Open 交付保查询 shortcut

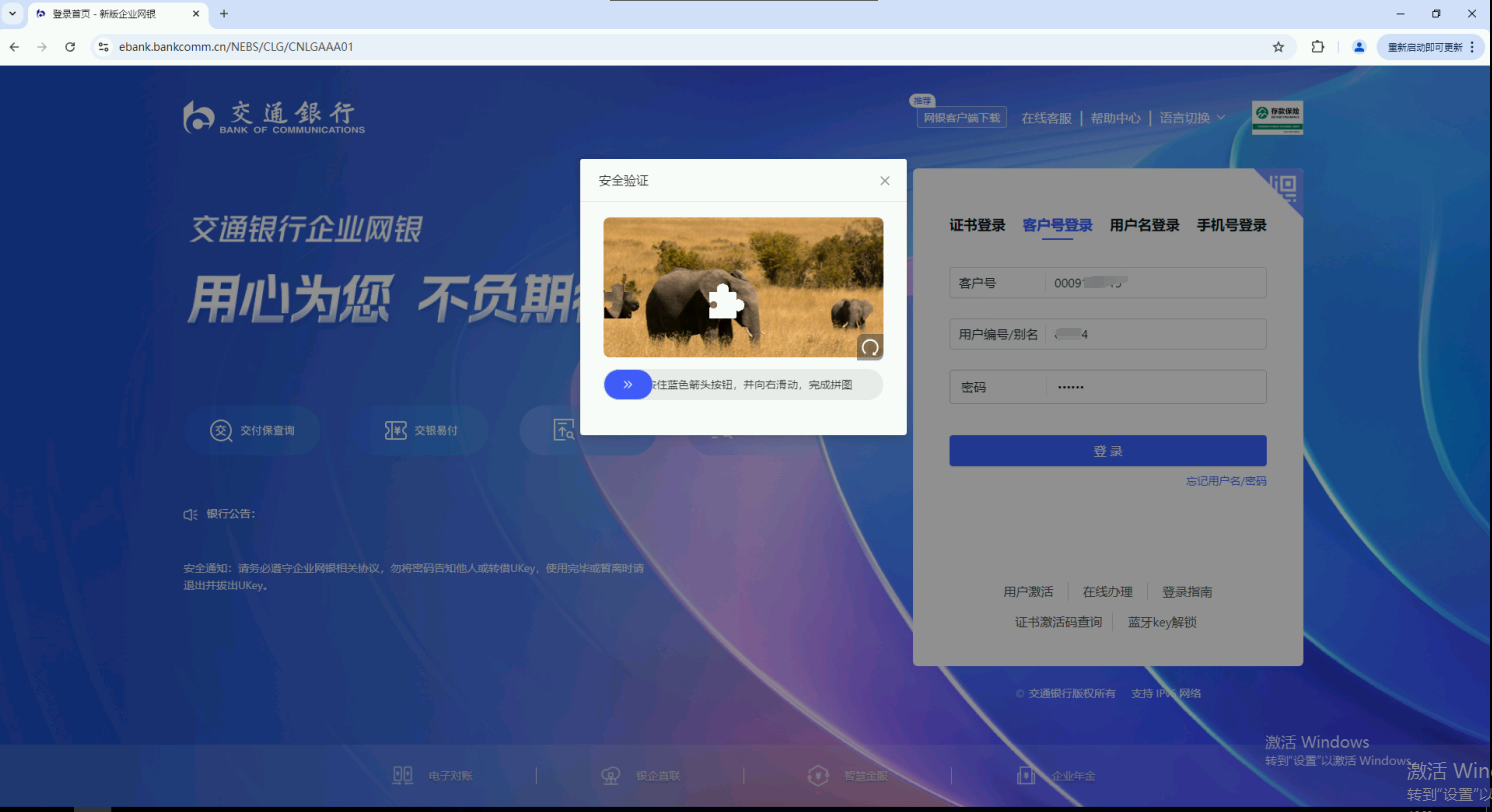[x=252, y=431]
